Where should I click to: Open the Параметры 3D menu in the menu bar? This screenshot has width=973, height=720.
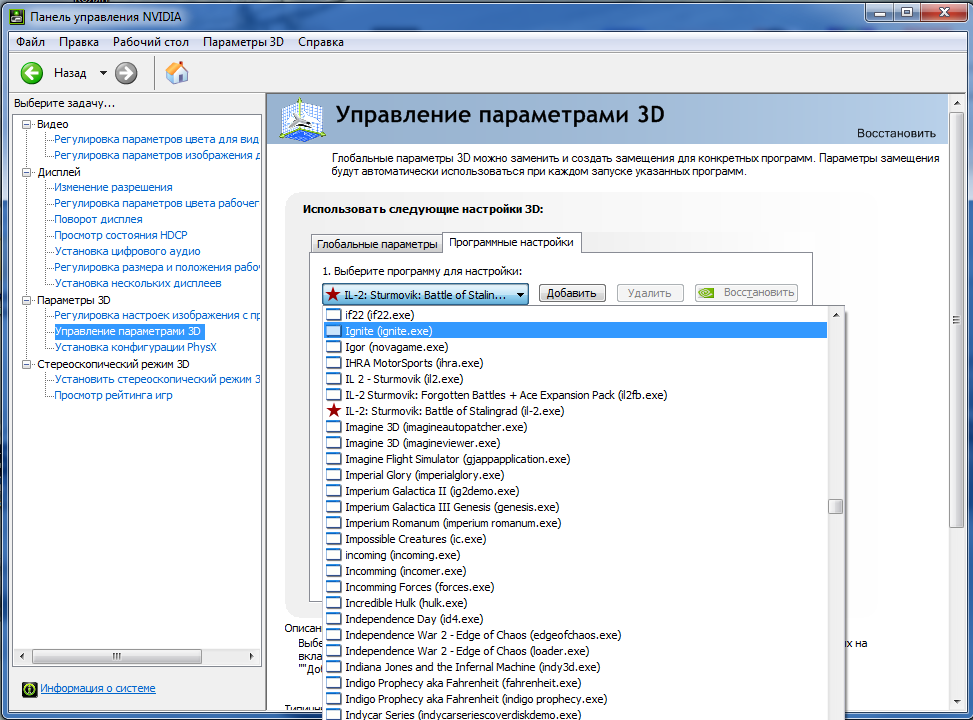coord(243,42)
